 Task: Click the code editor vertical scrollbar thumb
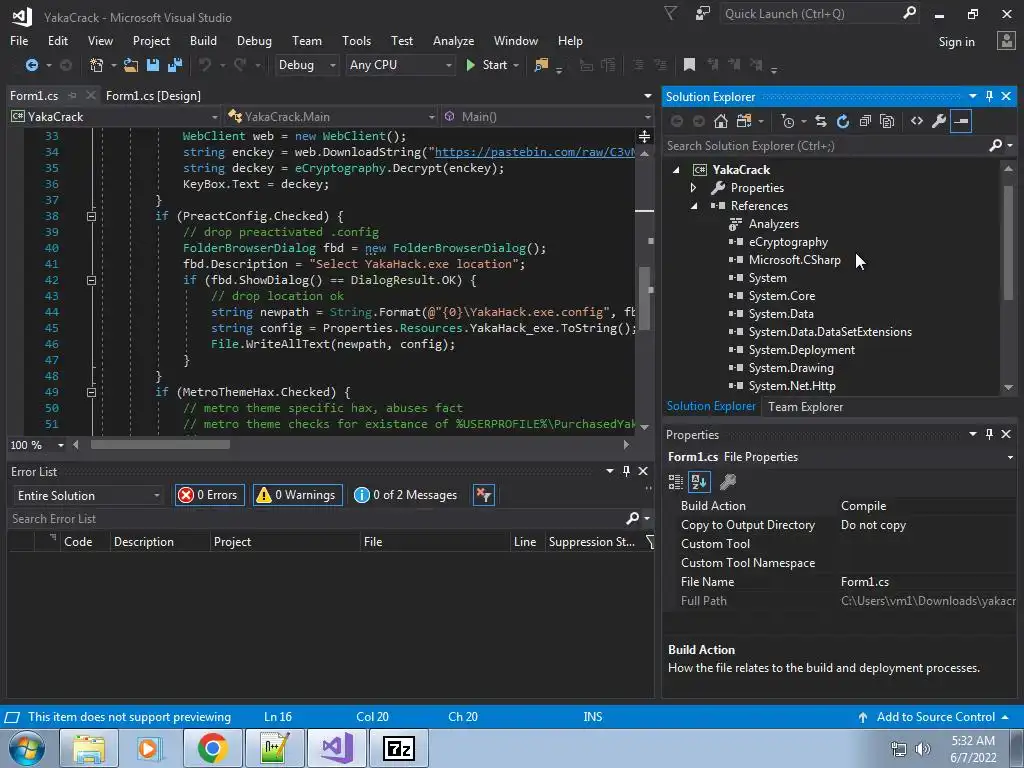pos(645,298)
